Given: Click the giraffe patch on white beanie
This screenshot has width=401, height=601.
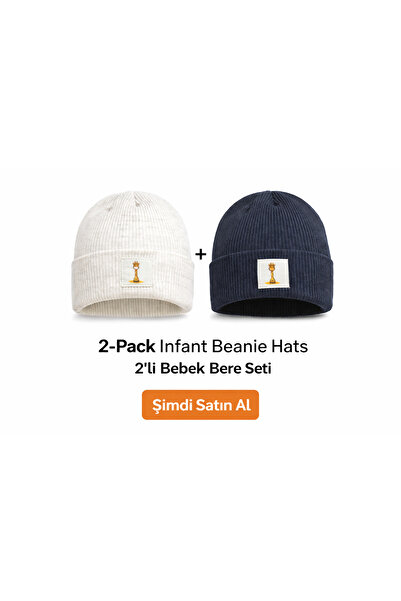Looking at the screenshot, I should coord(136,273).
